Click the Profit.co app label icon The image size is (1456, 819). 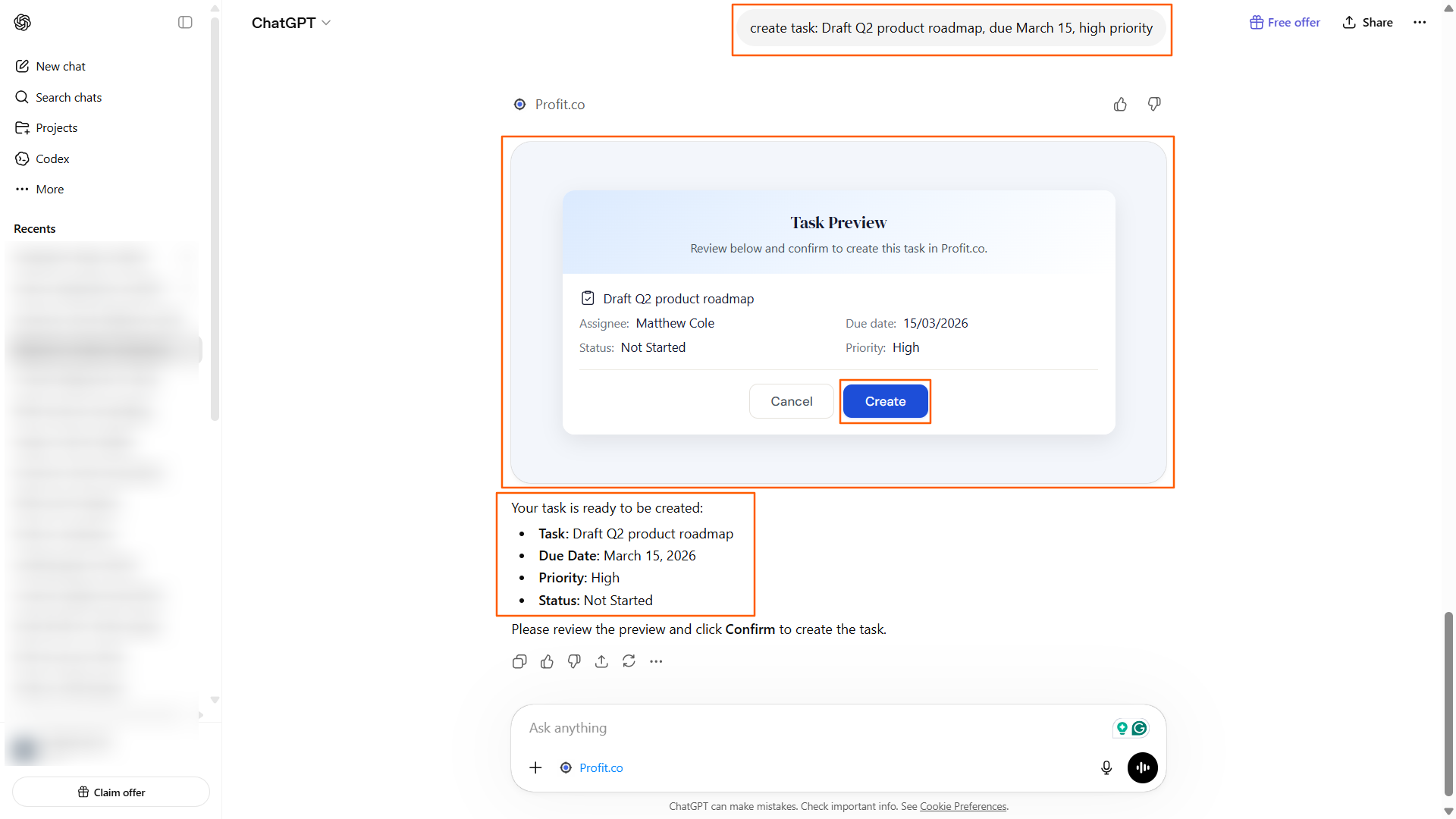coord(519,105)
